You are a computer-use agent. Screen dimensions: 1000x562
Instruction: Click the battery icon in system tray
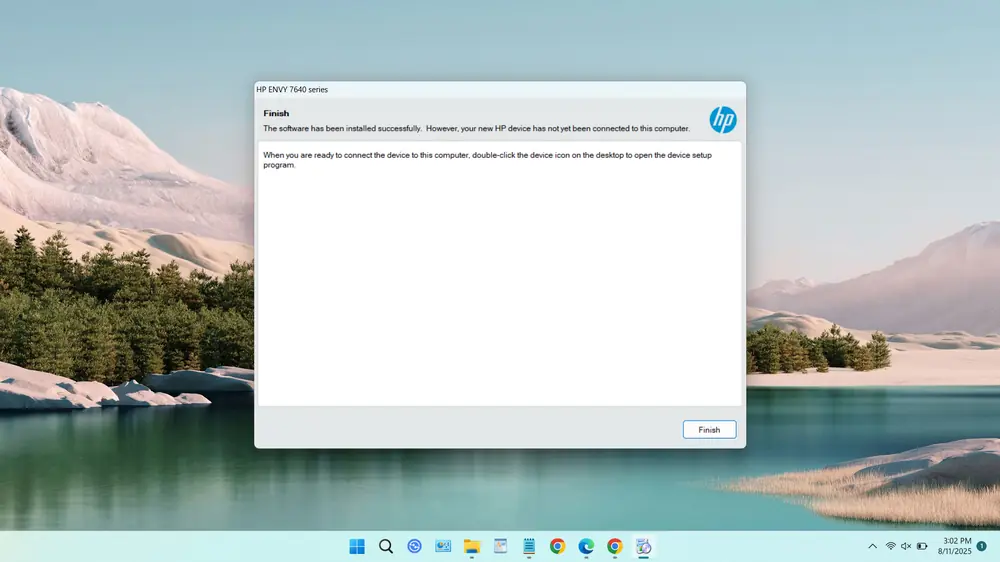pyautogui.click(x=922, y=546)
